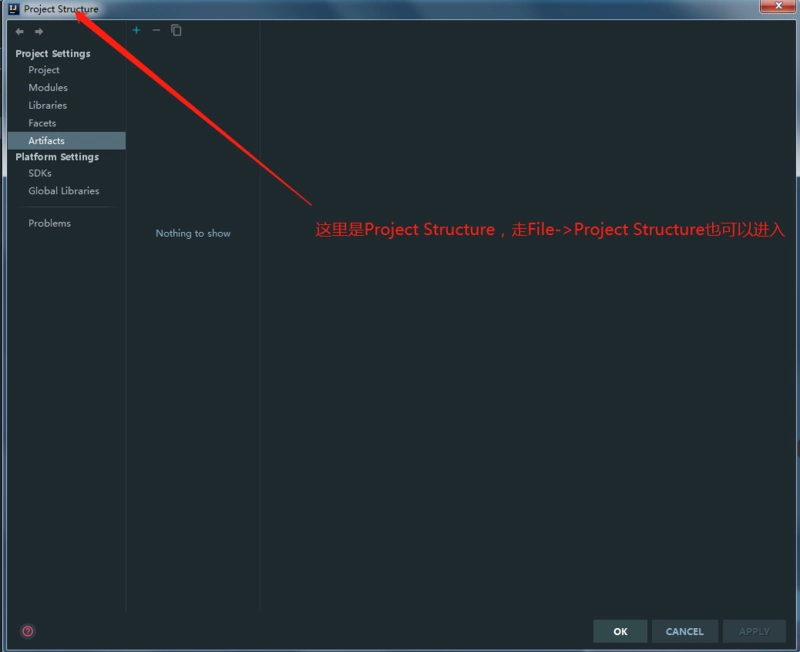The image size is (800, 652).
Task: Click the forward navigation arrow
Action: coord(39,31)
